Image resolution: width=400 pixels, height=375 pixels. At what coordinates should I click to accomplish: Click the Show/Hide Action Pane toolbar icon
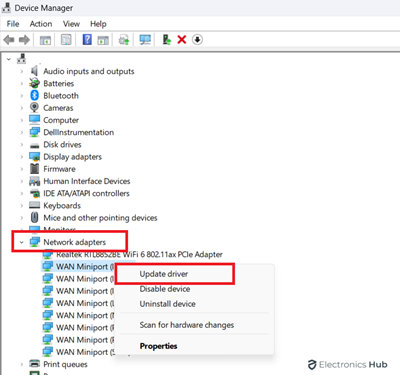coord(103,40)
